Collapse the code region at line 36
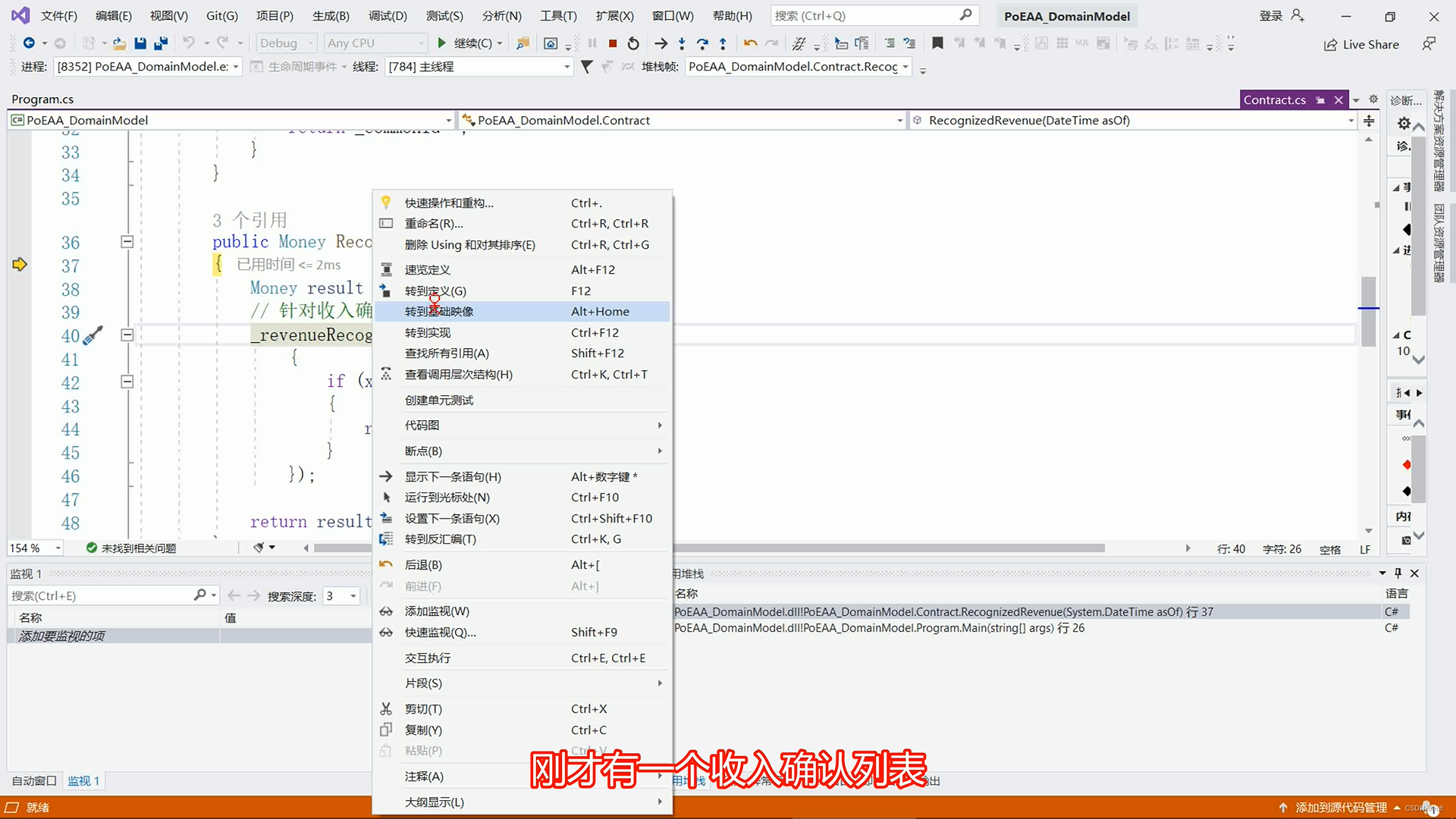Screen dimensions: 1456x819 point(127,242)
